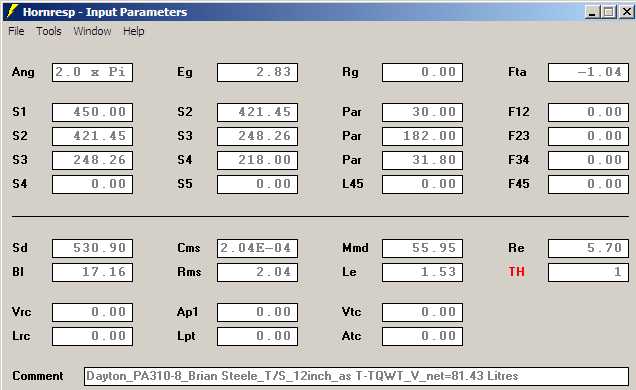The height and width of the screenshot is (390, 636).
Task: Click the Ang label
Action: [x=23, y=72]
